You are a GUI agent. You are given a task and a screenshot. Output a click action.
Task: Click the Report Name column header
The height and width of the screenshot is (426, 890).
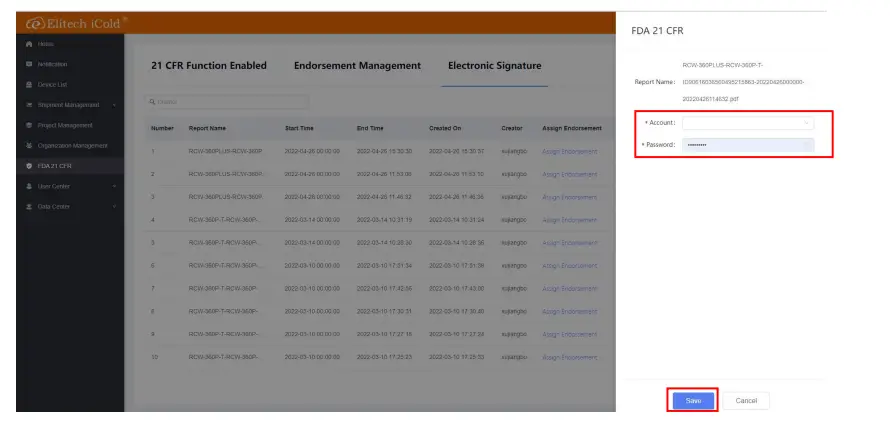point(207,129)
